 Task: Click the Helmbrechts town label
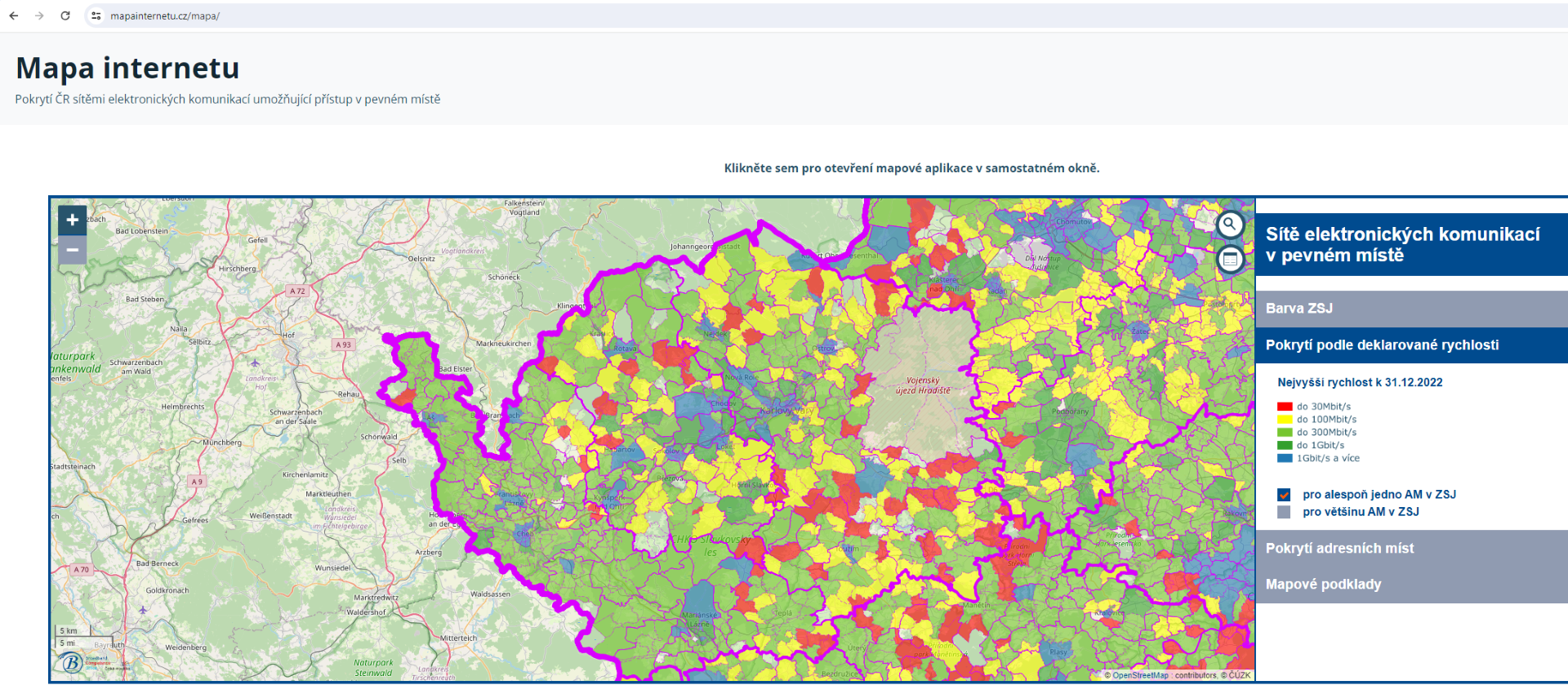[x=183, y=407]
